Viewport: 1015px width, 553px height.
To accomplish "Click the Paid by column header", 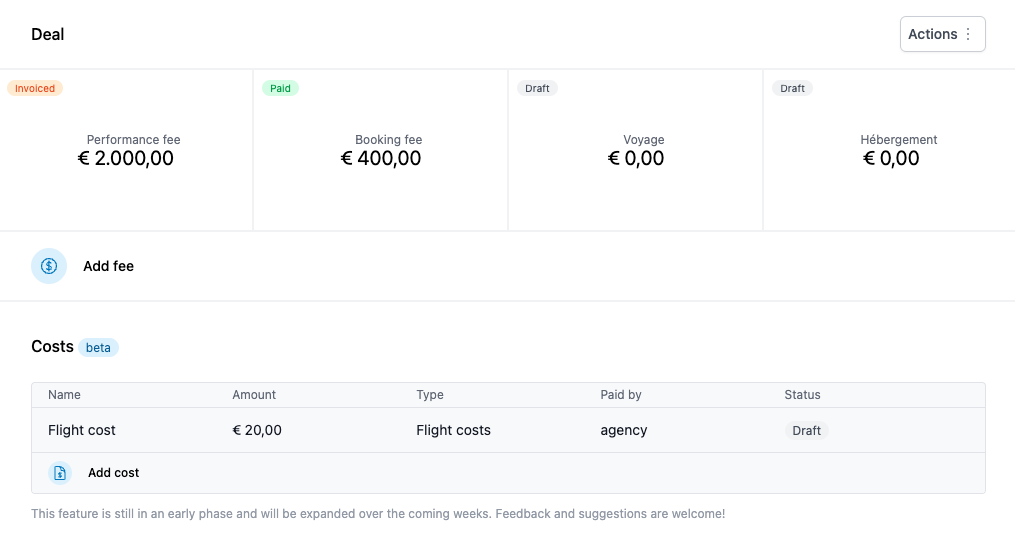I will [x=620, y=395].
